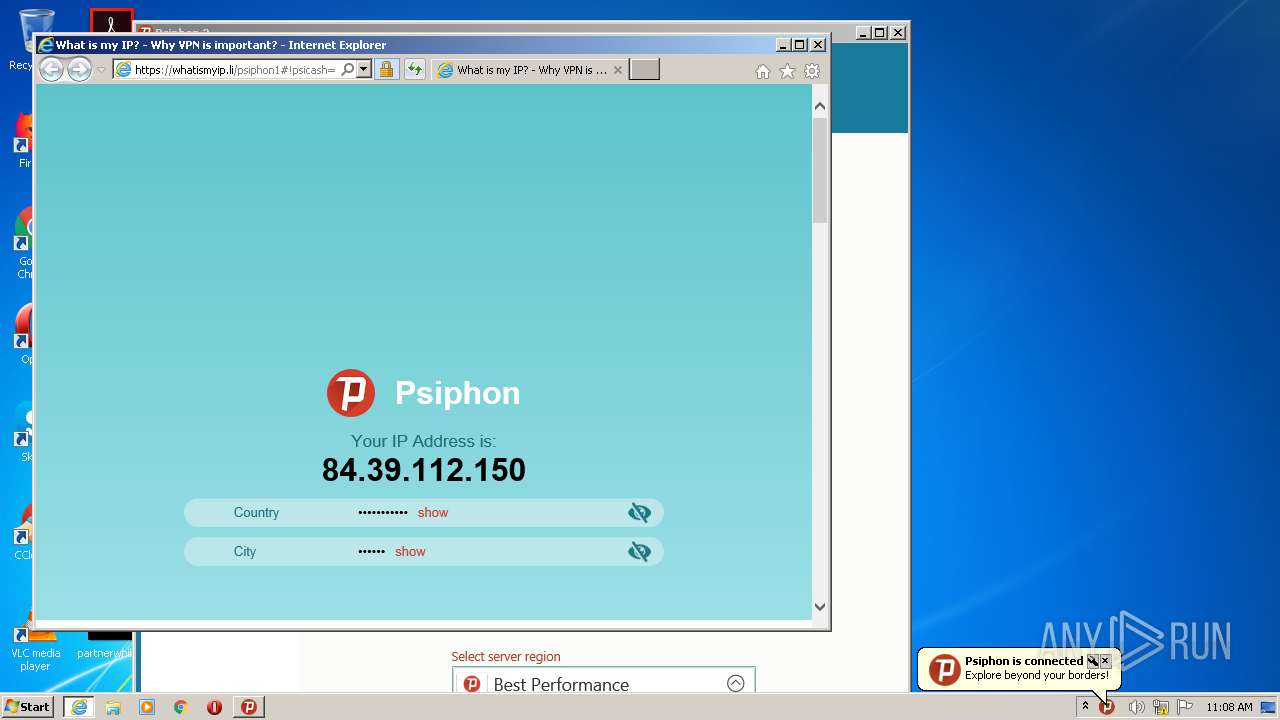1280x720 pixels.
Task: Refresh the page with the green arrows button
Action: pyautogui.click(x=414, y=70)
